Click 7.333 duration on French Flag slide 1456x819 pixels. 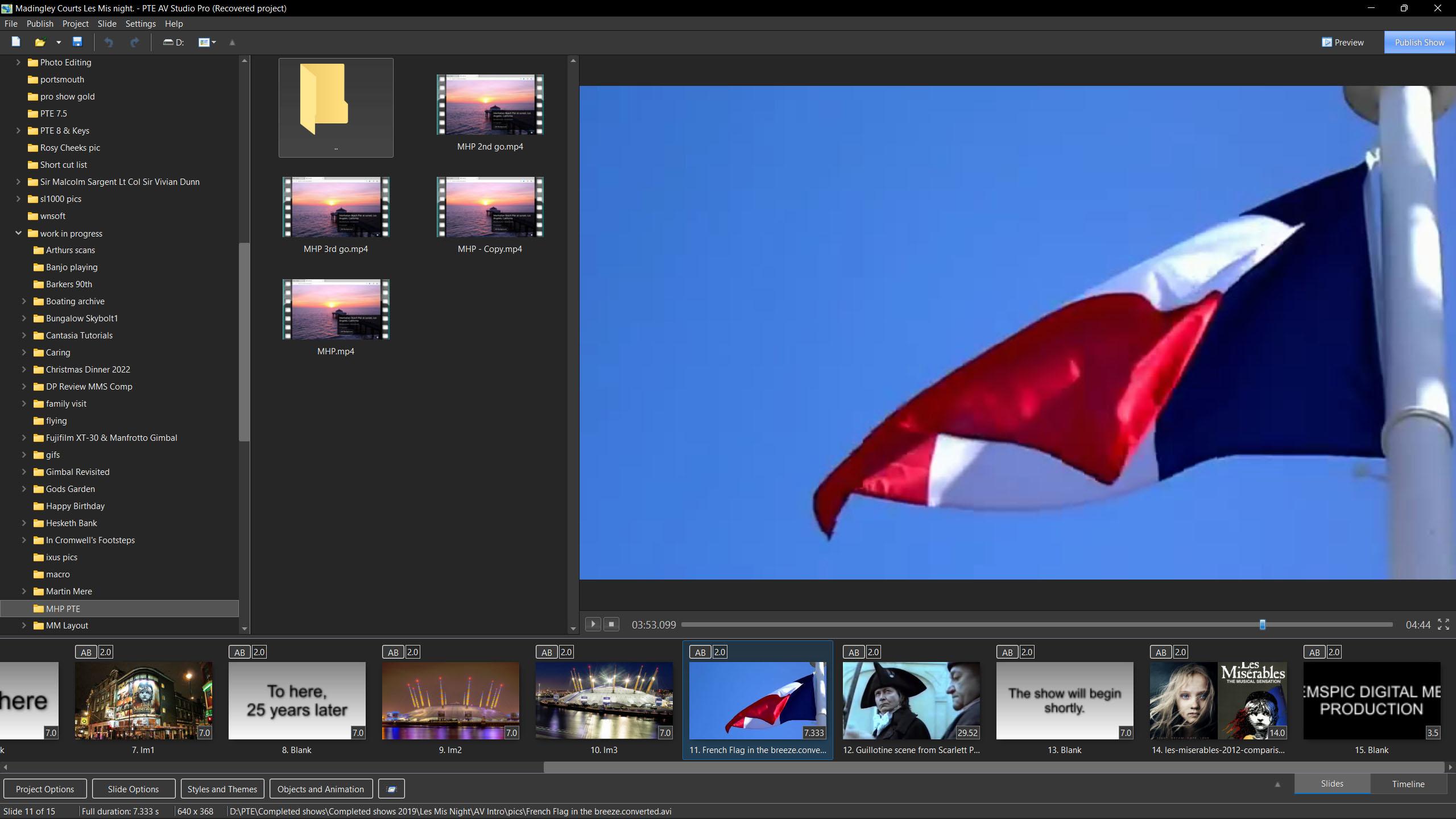click(813, 733)
